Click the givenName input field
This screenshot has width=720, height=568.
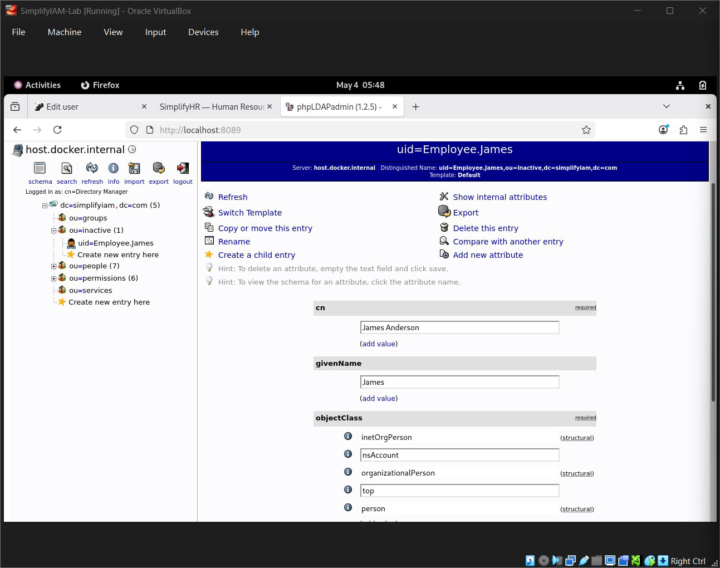[x=459, y=382]
